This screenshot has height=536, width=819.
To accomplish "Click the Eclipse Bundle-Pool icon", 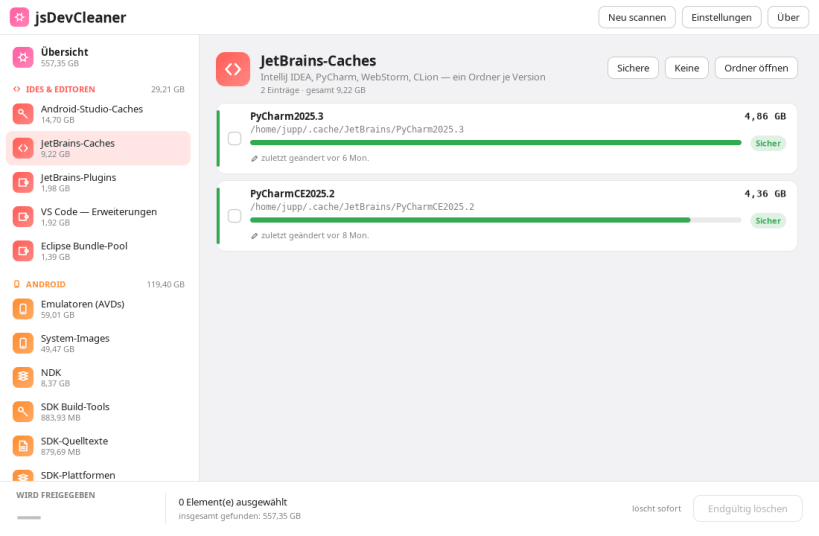I will point(23,251).
